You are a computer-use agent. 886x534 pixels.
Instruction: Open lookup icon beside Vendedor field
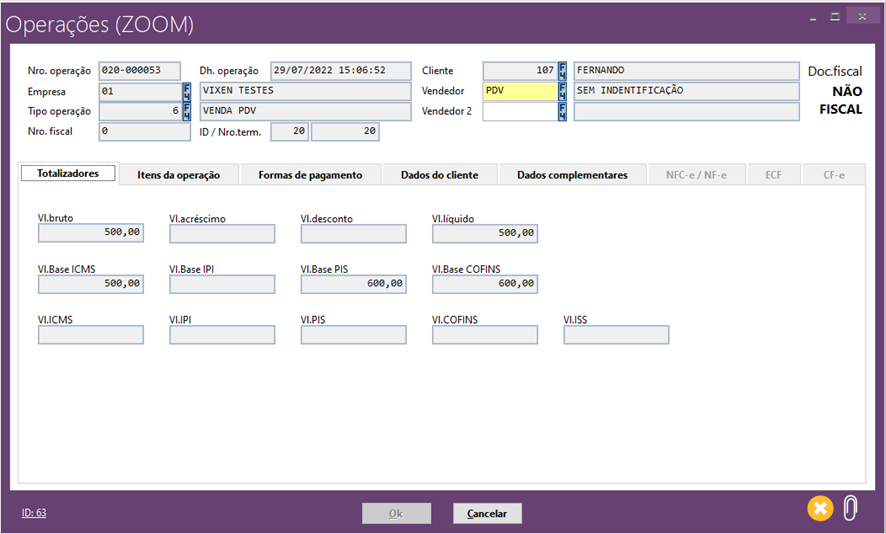[x=563, y=91]
